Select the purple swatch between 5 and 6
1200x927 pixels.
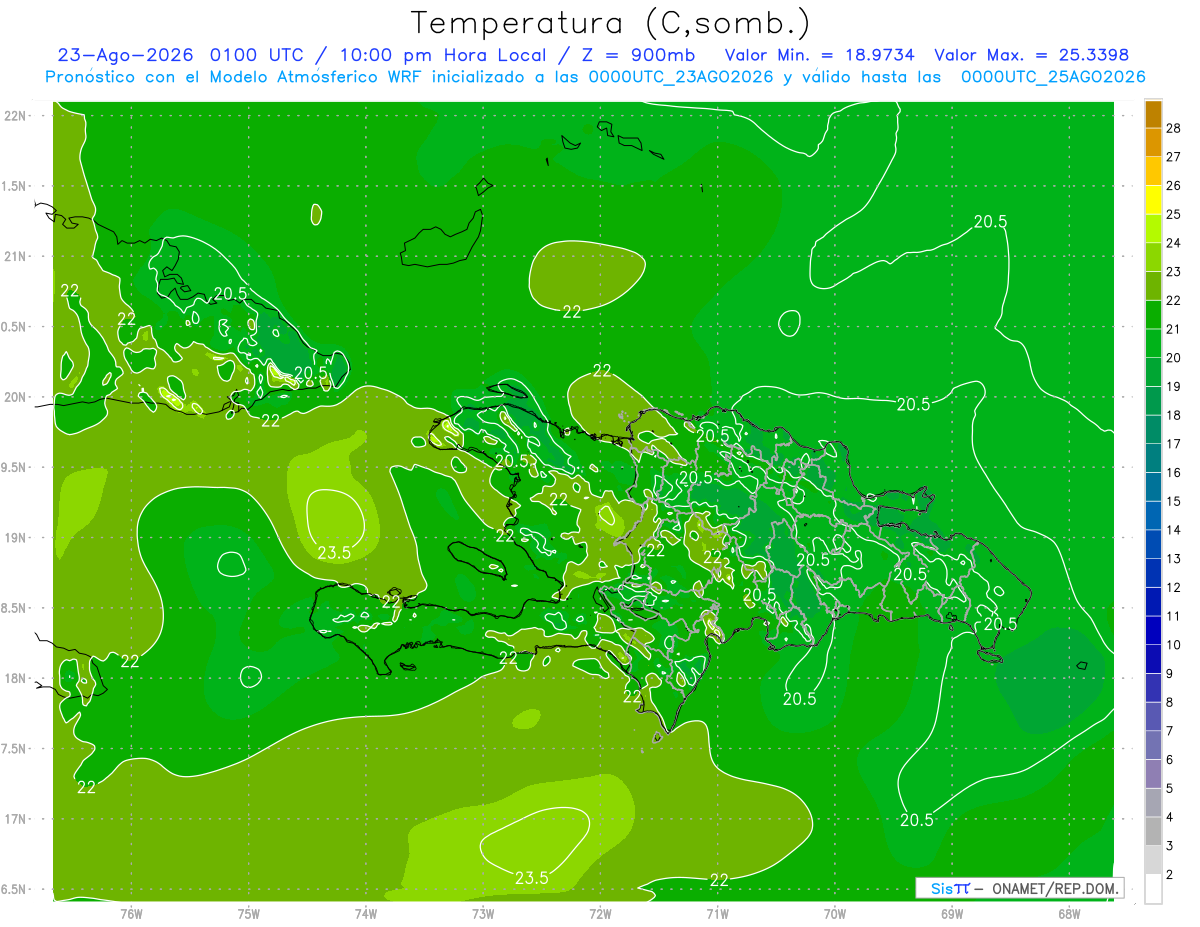[1153, 774]
